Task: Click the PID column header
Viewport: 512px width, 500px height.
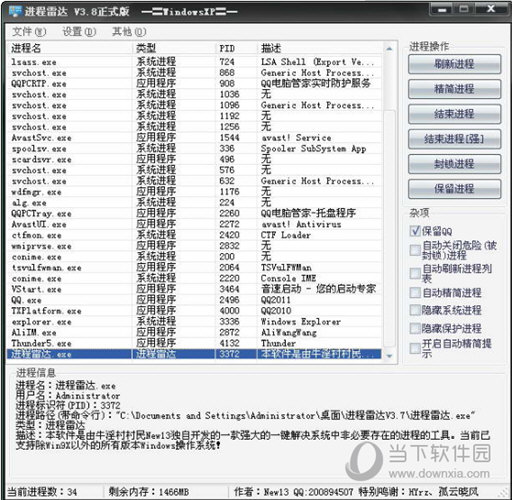Action: [237, 48]
